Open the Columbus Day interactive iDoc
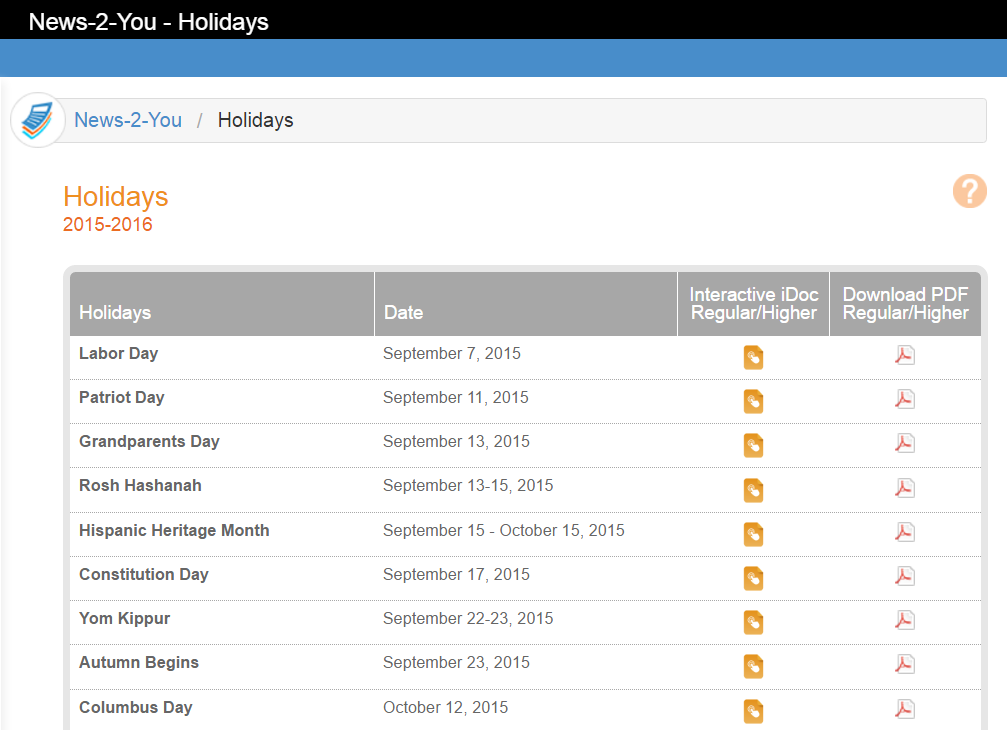Viewport: 1007px width, 730px height. (753, 711)
